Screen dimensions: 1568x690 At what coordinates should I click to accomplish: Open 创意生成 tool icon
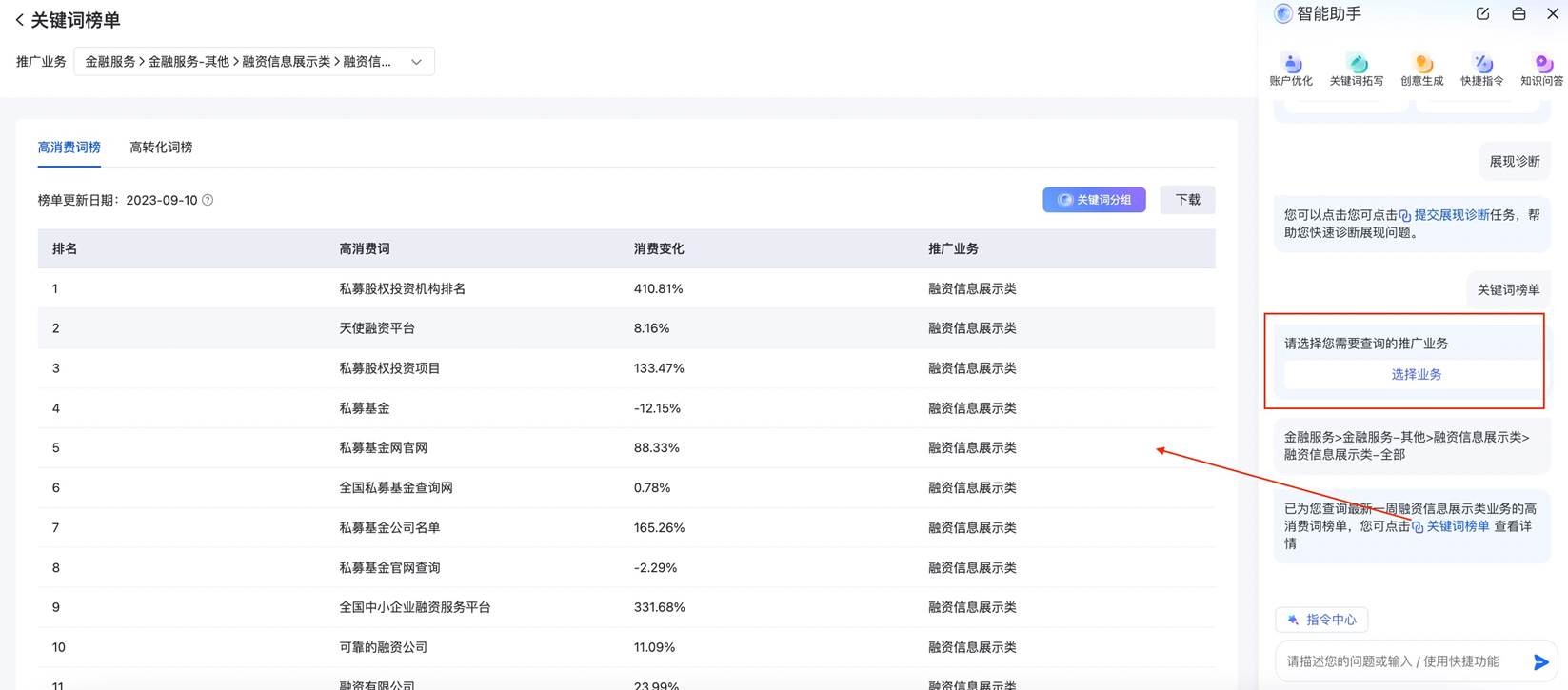pyautogui.click(x=1421, y=70)
